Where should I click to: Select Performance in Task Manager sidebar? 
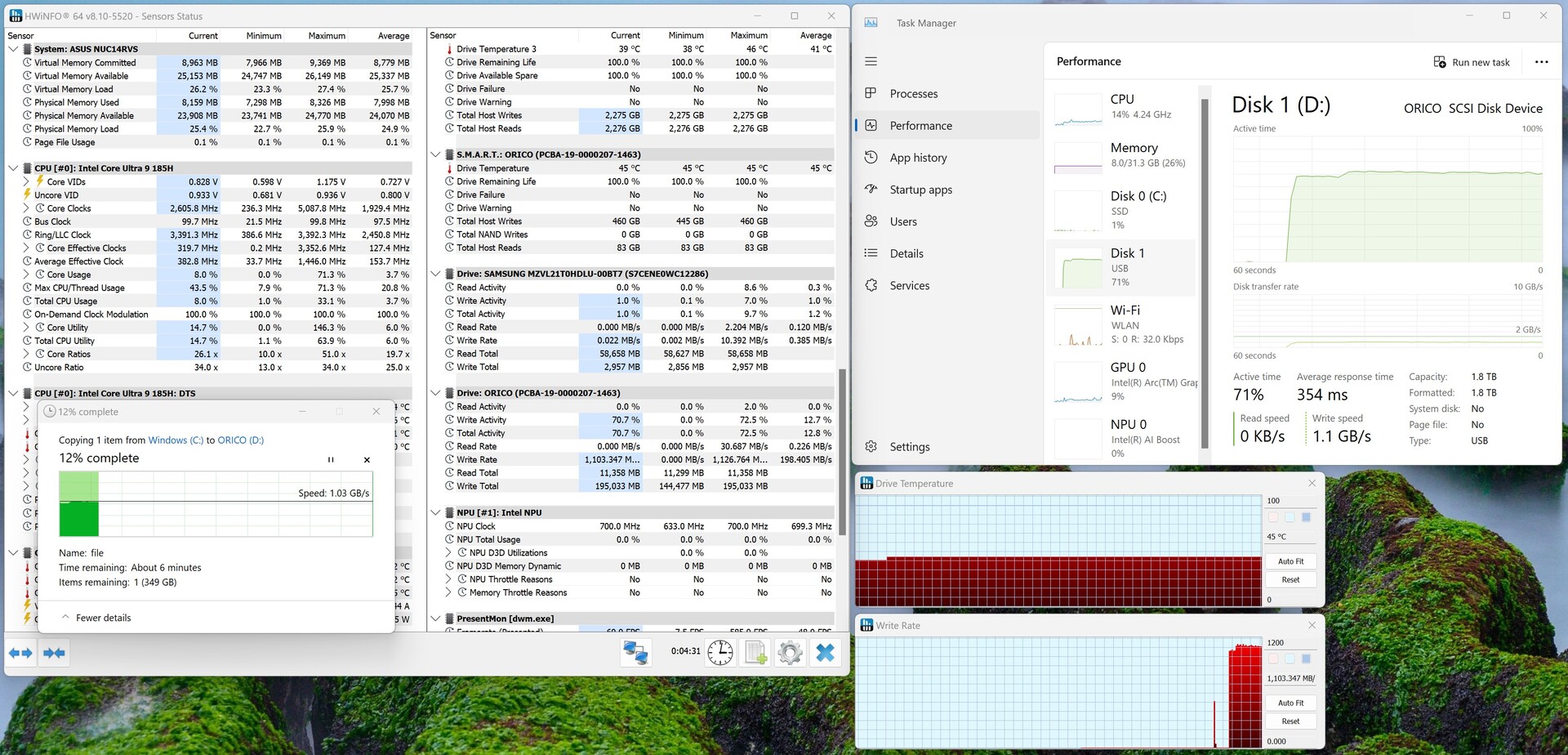(x=947, y=126)
